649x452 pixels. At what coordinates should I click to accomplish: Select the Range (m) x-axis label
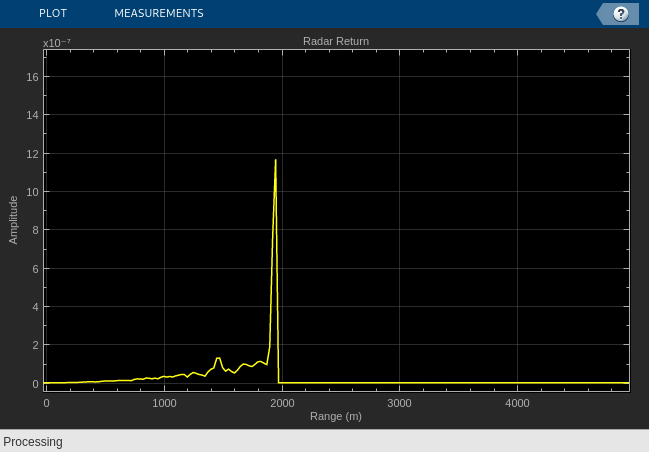tap(336, 416)
